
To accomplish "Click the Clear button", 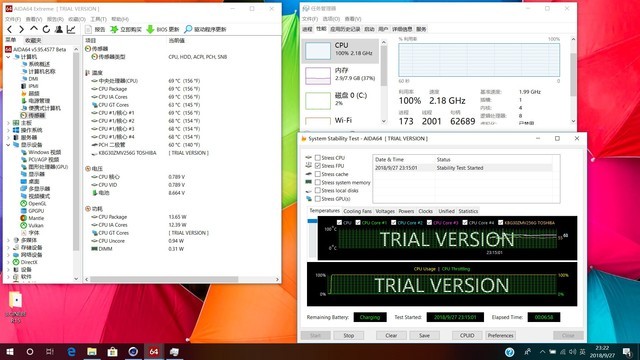I will (391, 336).
